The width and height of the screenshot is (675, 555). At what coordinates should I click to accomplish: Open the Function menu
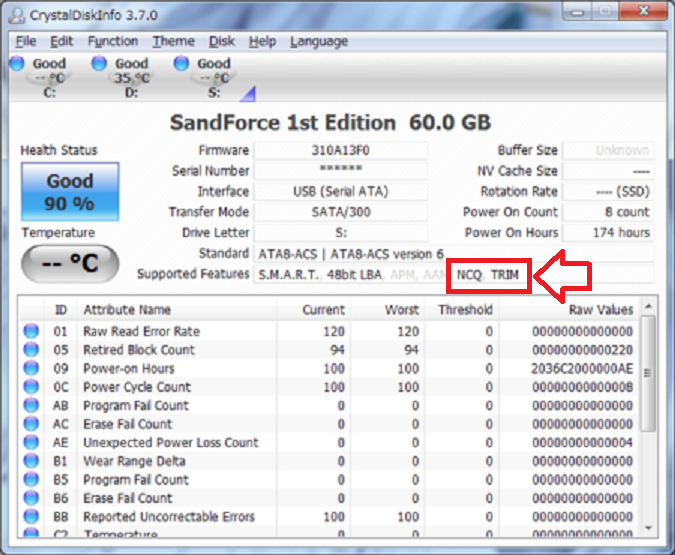tap(113, 41)
